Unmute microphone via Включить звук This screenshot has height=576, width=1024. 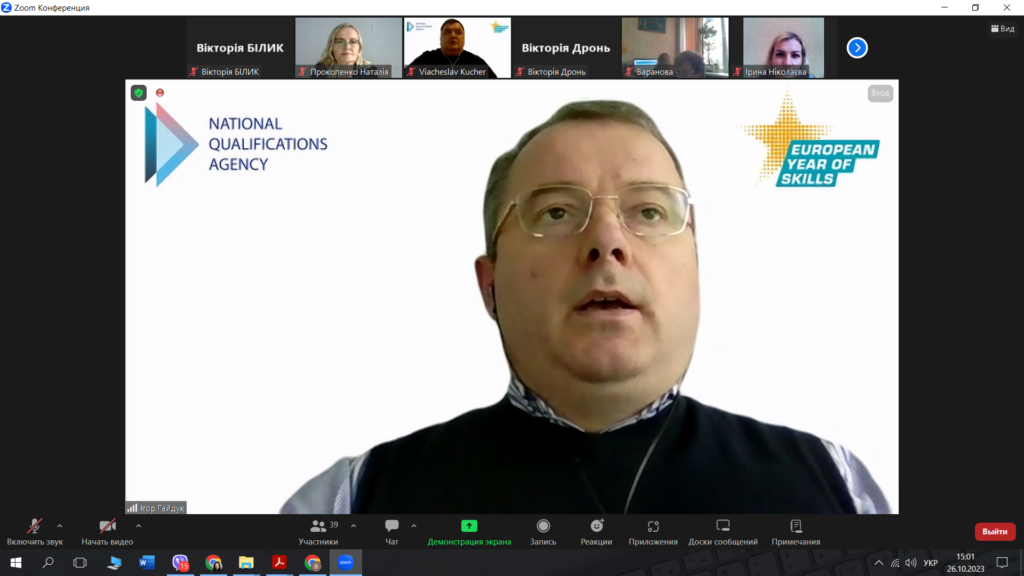tap(34, 527)
